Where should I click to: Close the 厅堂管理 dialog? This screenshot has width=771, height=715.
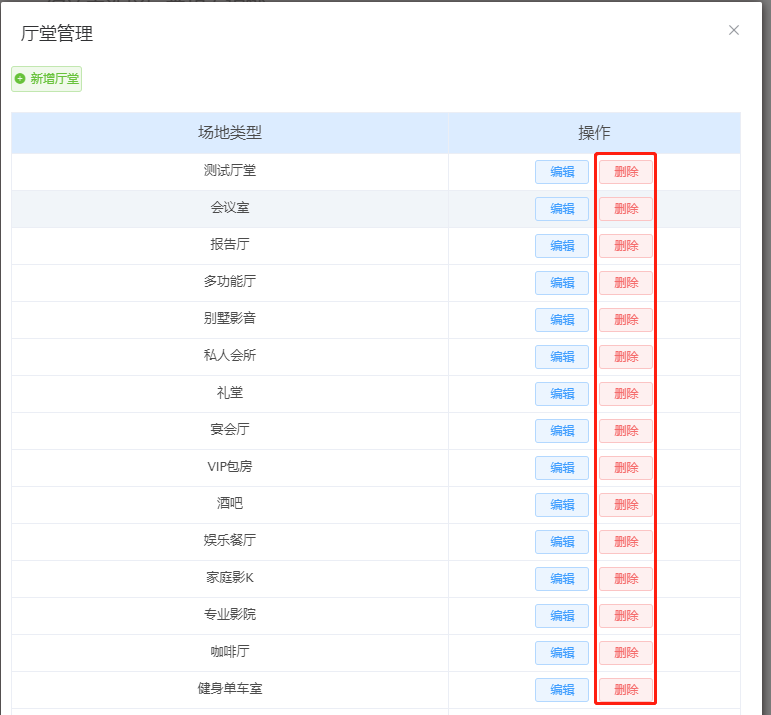tap(734, 30)
